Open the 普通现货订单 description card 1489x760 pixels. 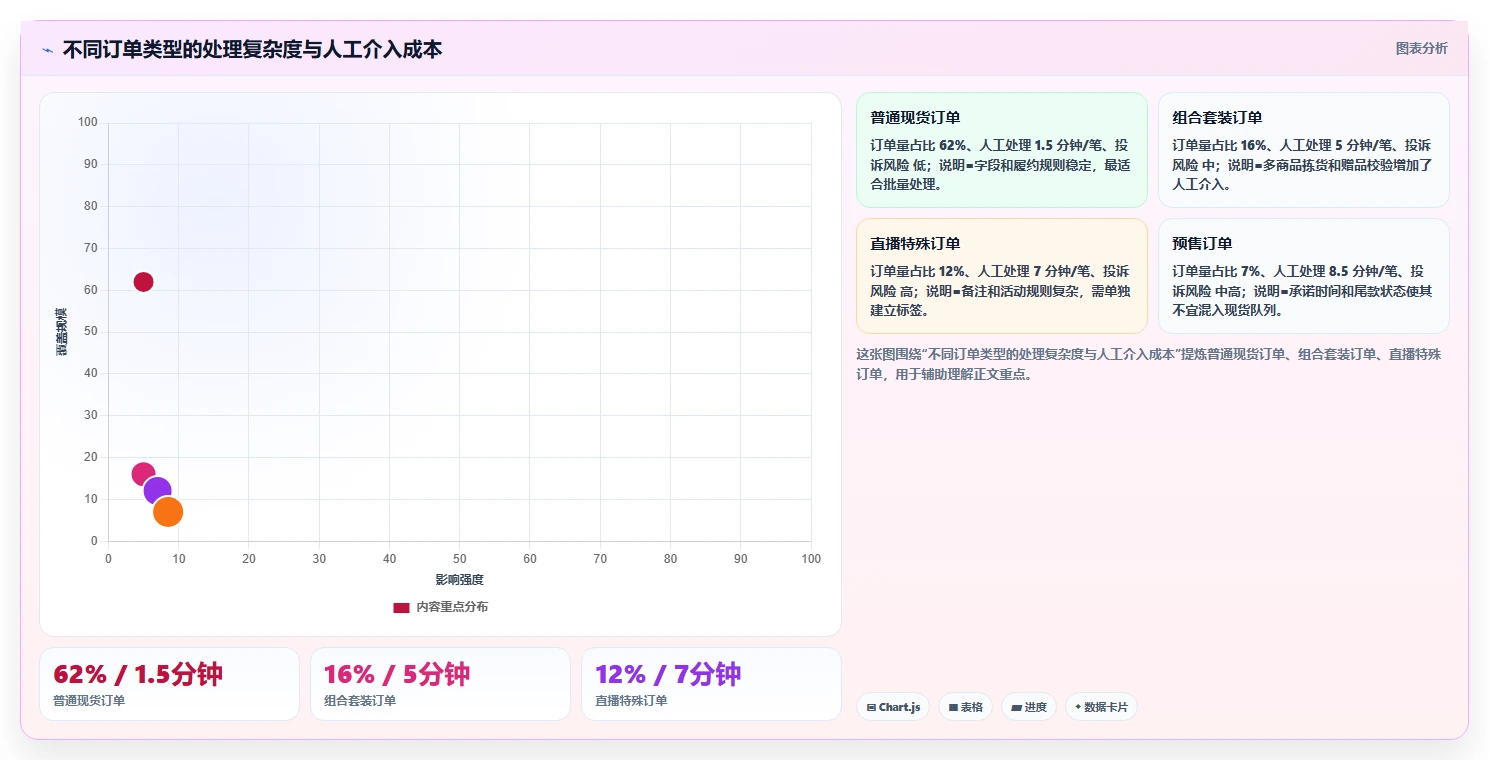[x=1001, y=150]
